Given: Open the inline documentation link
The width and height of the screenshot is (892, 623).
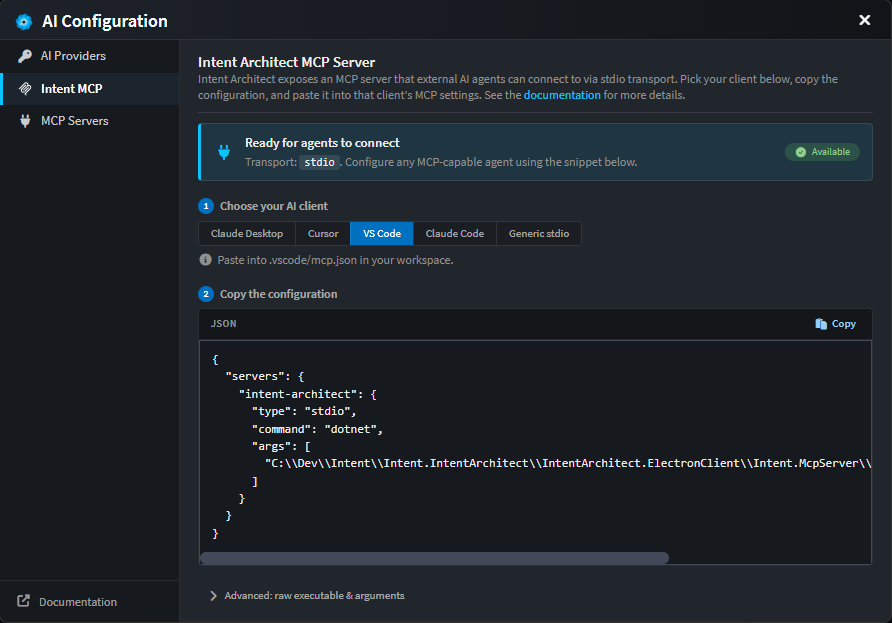Looking at the screenshot, I should pyautogui.click(x=562, y=95).
